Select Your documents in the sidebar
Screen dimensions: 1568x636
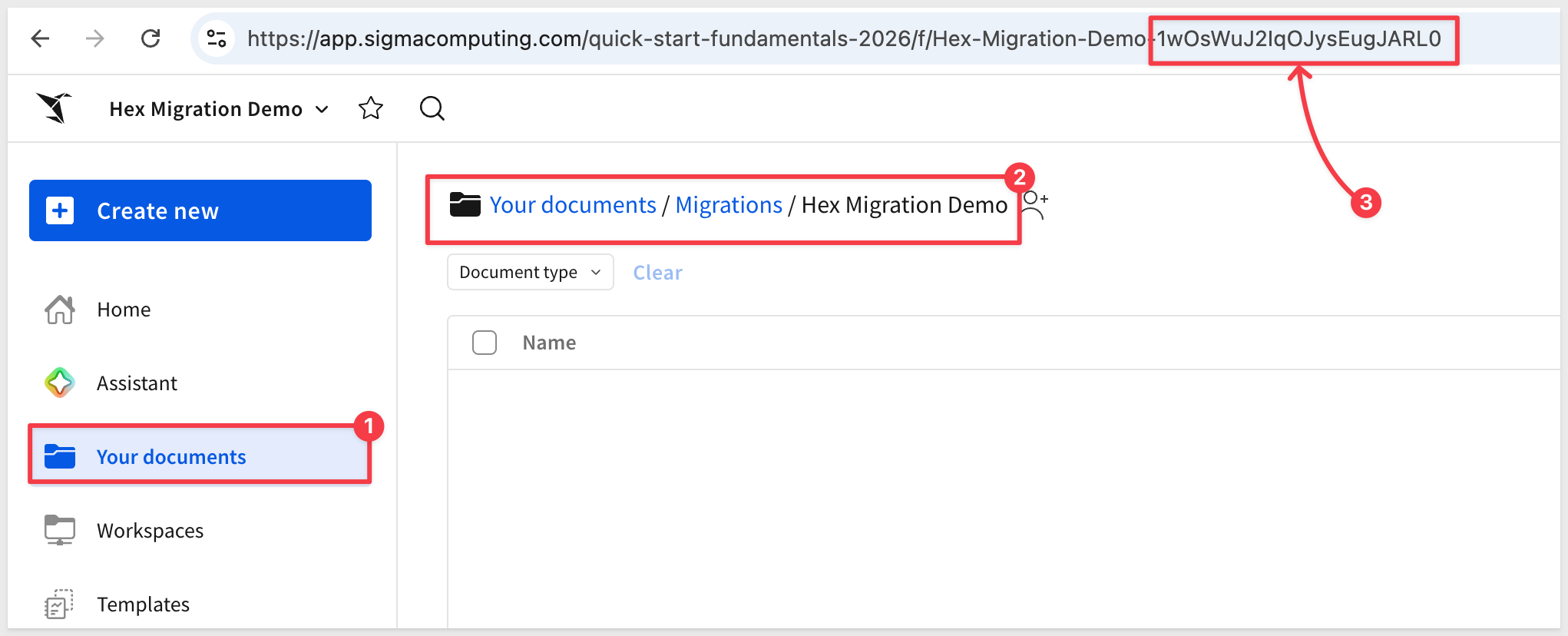200,456
